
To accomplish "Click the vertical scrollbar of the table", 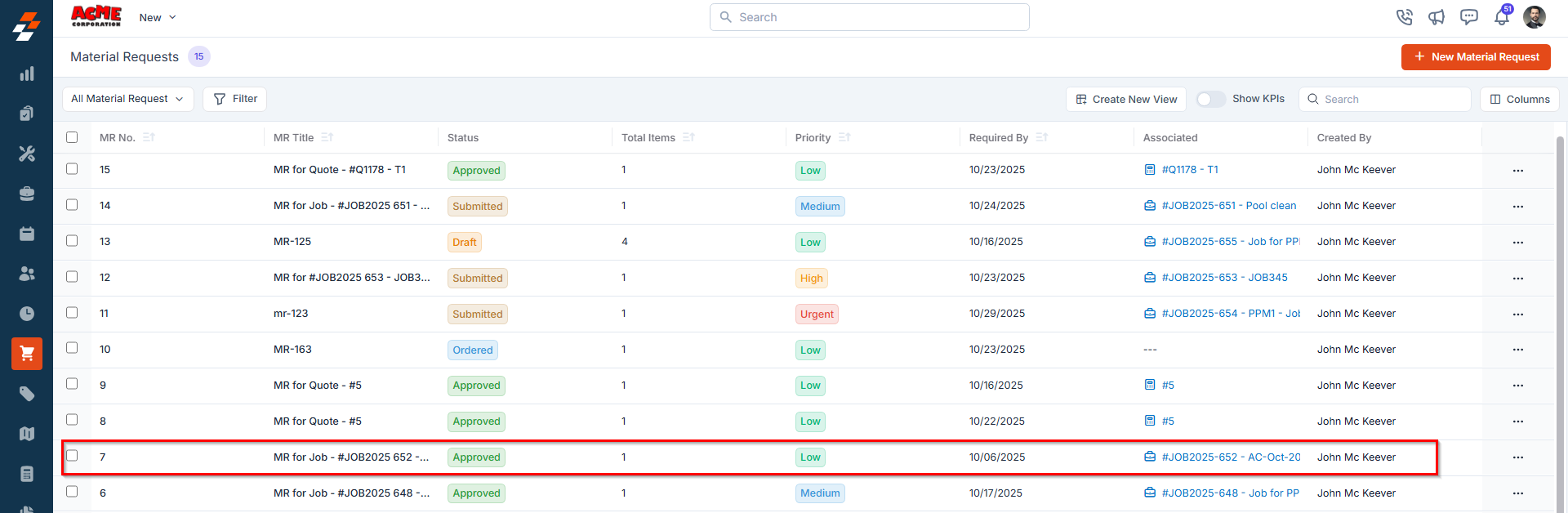I will [x=1560, y=323].
